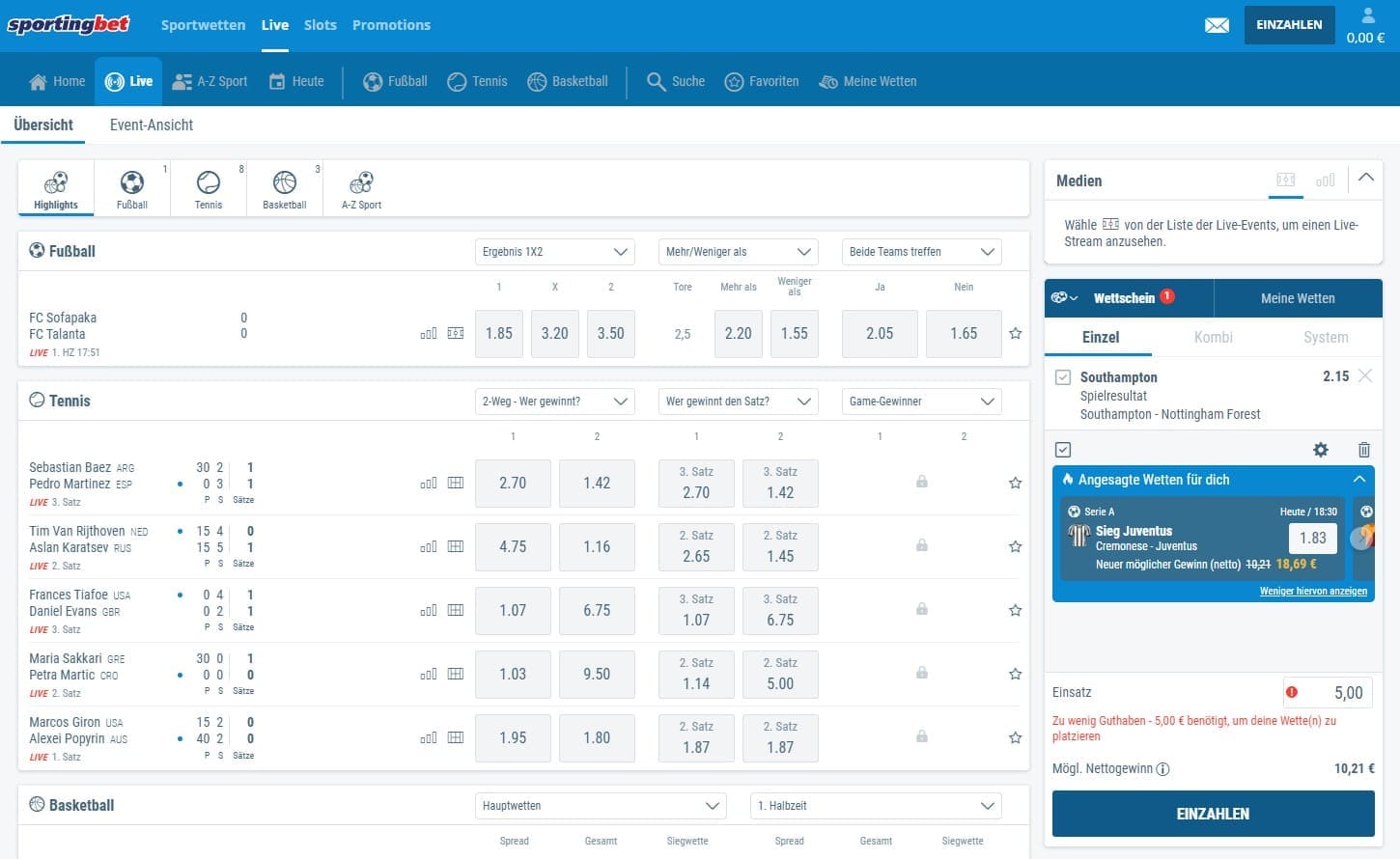Viewport: 1400px width, 859px height.
Task: Favorite the Giron vs Popyrin match star
Action: click(1015, 737)
